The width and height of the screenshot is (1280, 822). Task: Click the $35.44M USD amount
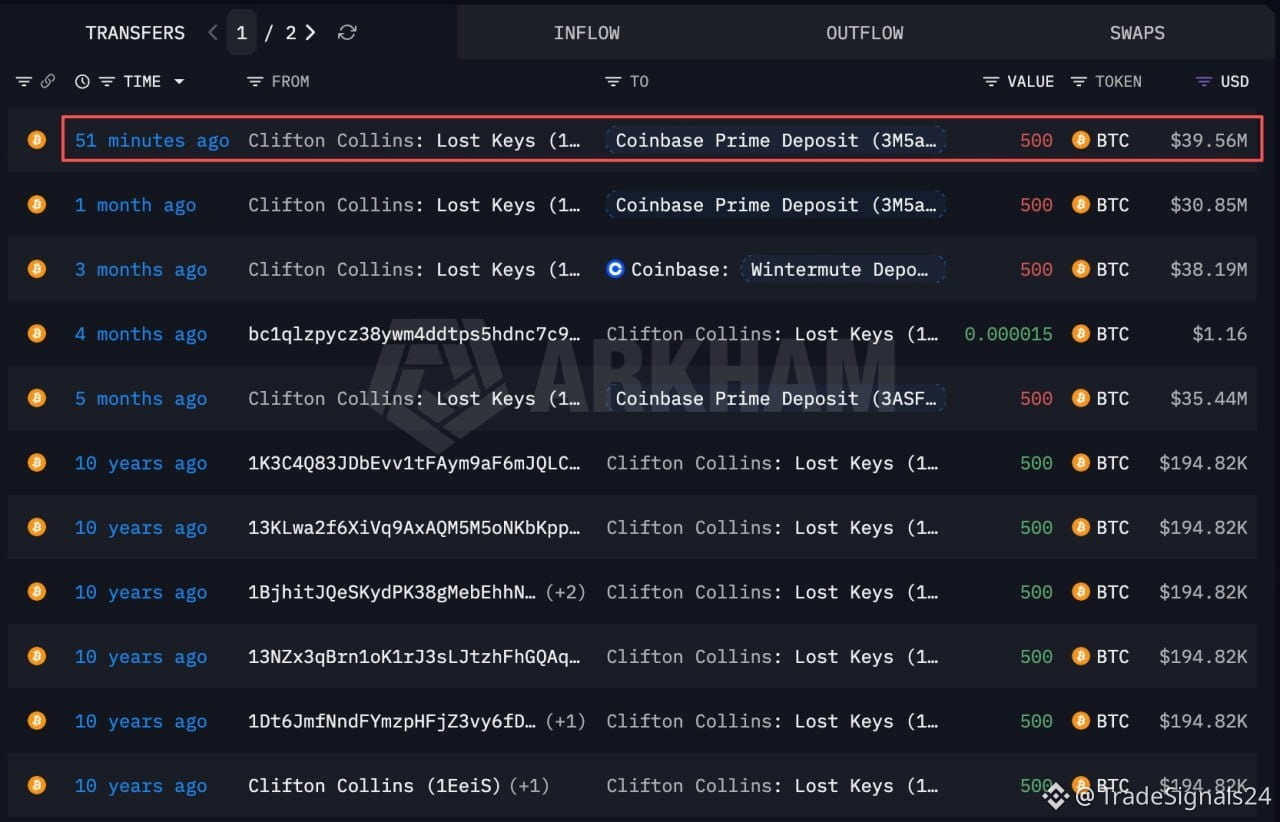click(x=1209, y=399)
